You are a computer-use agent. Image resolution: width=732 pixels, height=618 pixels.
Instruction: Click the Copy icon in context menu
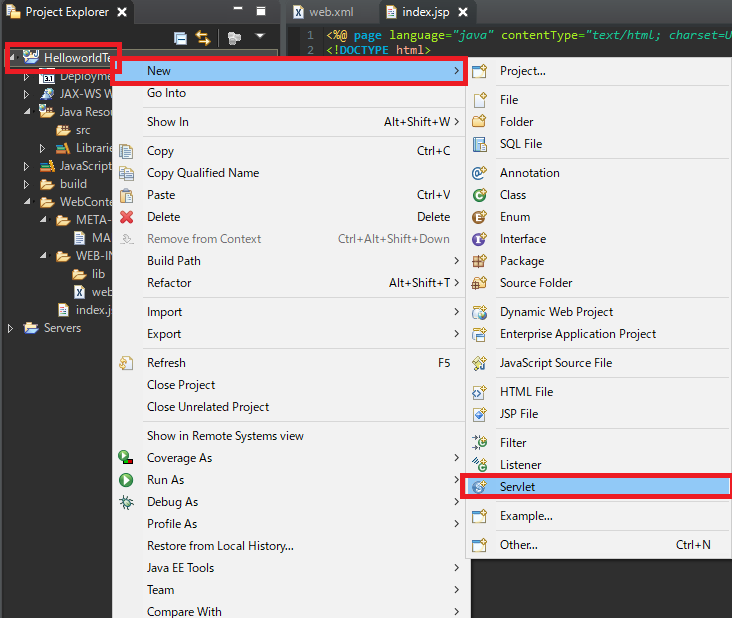[126, 151]
